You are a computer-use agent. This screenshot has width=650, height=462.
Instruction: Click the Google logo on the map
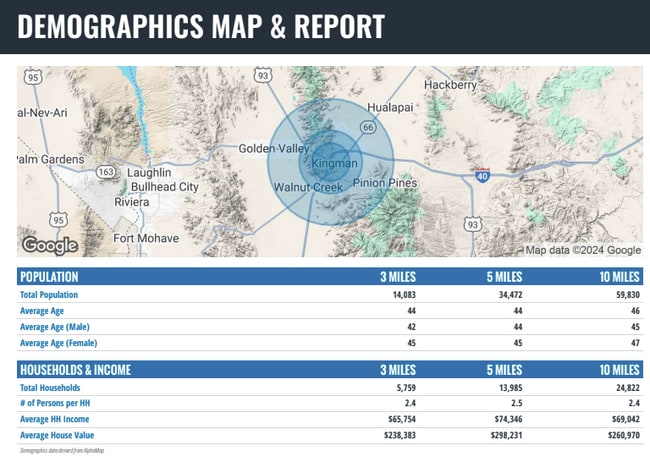pos(49,245)
